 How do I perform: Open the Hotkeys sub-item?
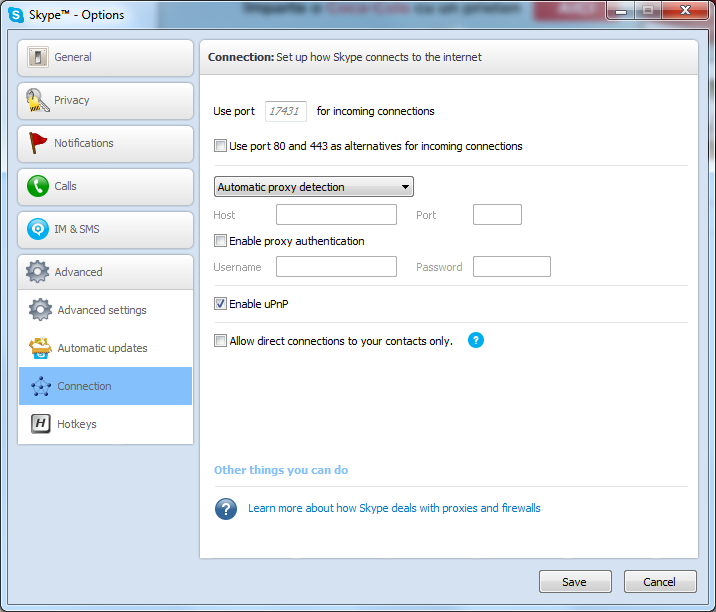tap(105, 424)
